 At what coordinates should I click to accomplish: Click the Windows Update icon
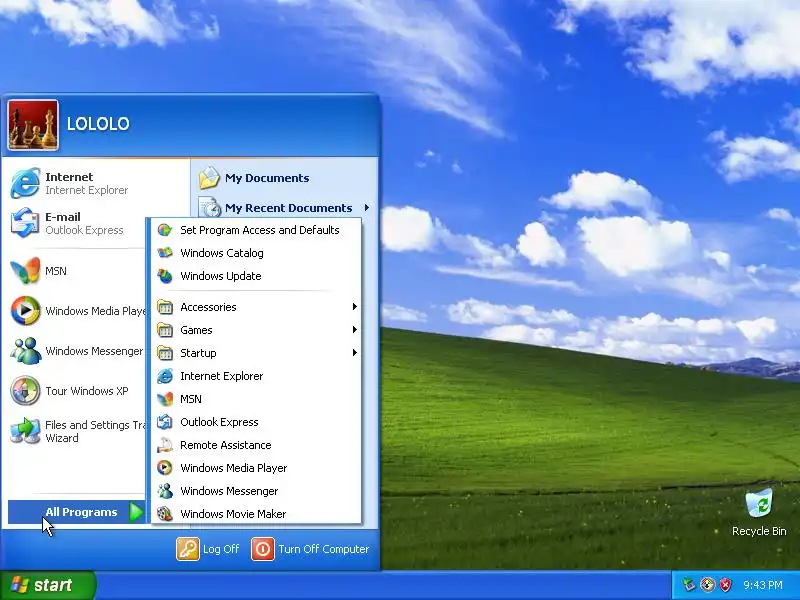click(164, 276)
